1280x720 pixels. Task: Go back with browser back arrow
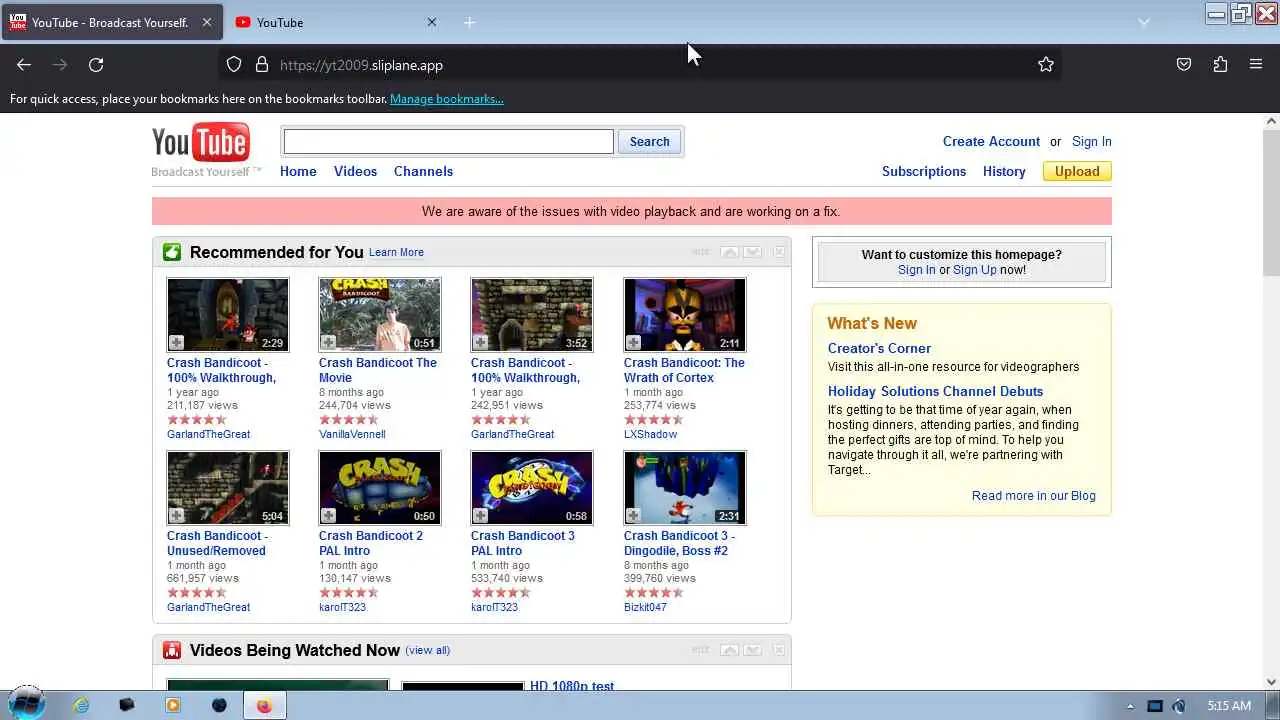(x=24, y=65)
